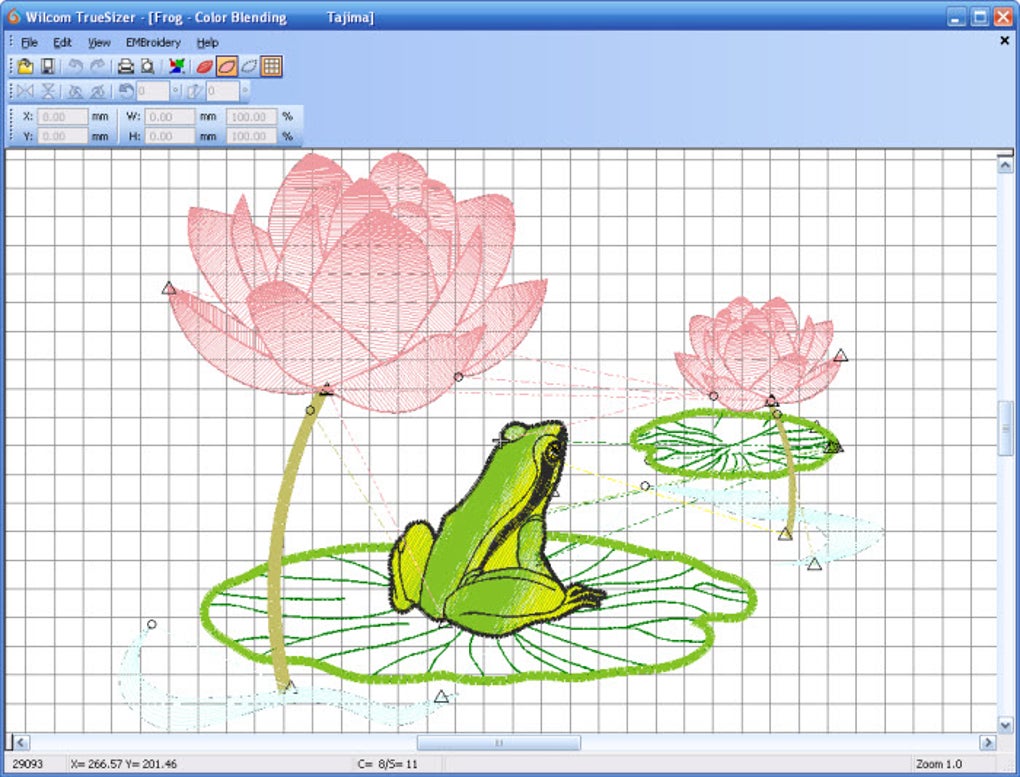The width and height of the screenshot is (1020, 777).
Task: Click the mirror vertical icon
Action: click(x=48, y=90)
